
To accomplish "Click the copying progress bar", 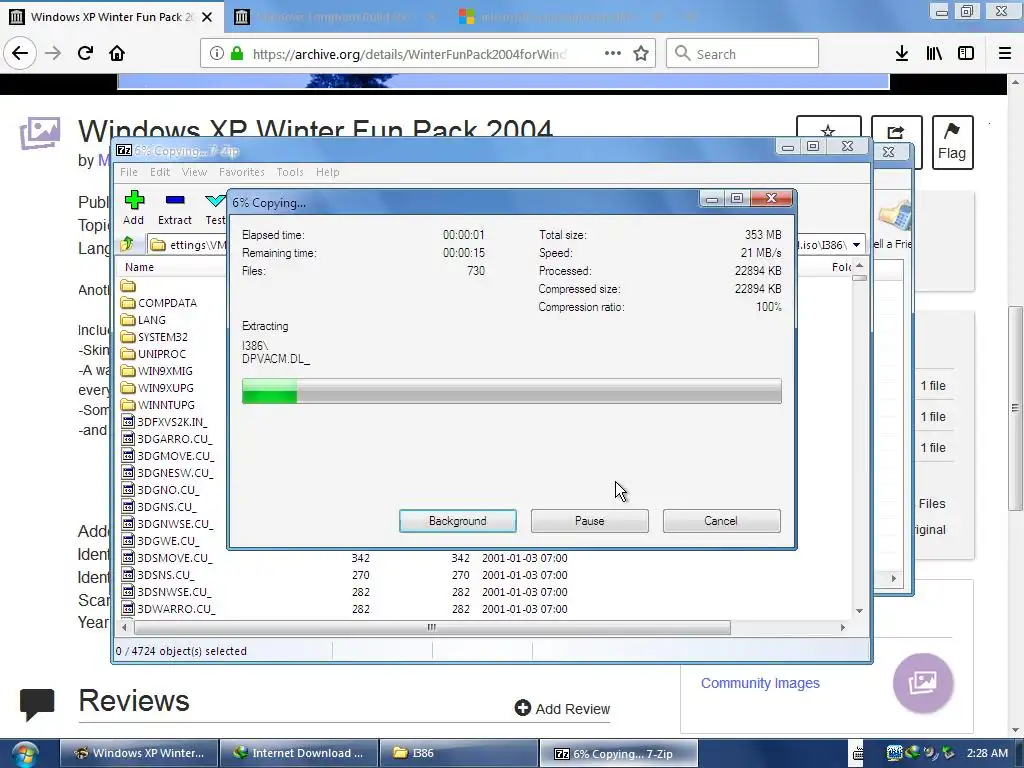I will point(511,391).
